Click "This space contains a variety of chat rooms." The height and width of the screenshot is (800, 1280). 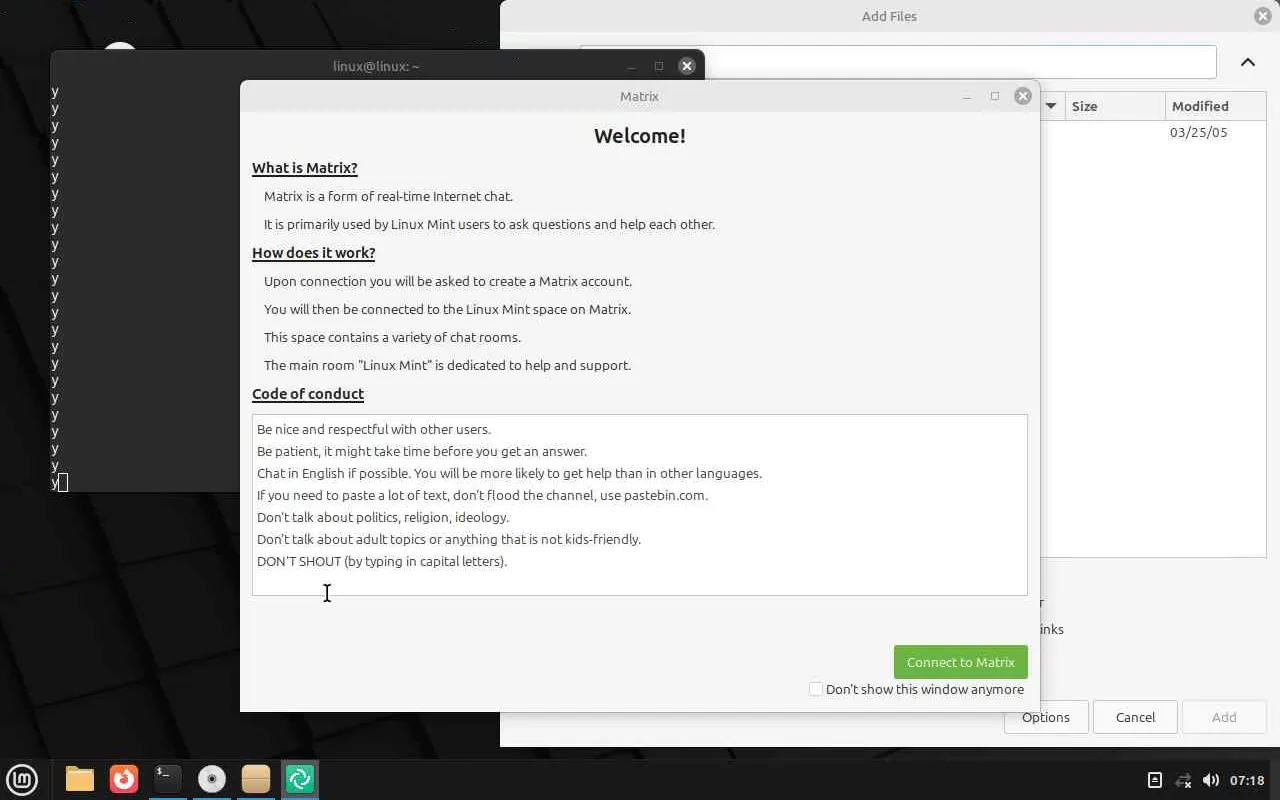click(x=392, y=337)
